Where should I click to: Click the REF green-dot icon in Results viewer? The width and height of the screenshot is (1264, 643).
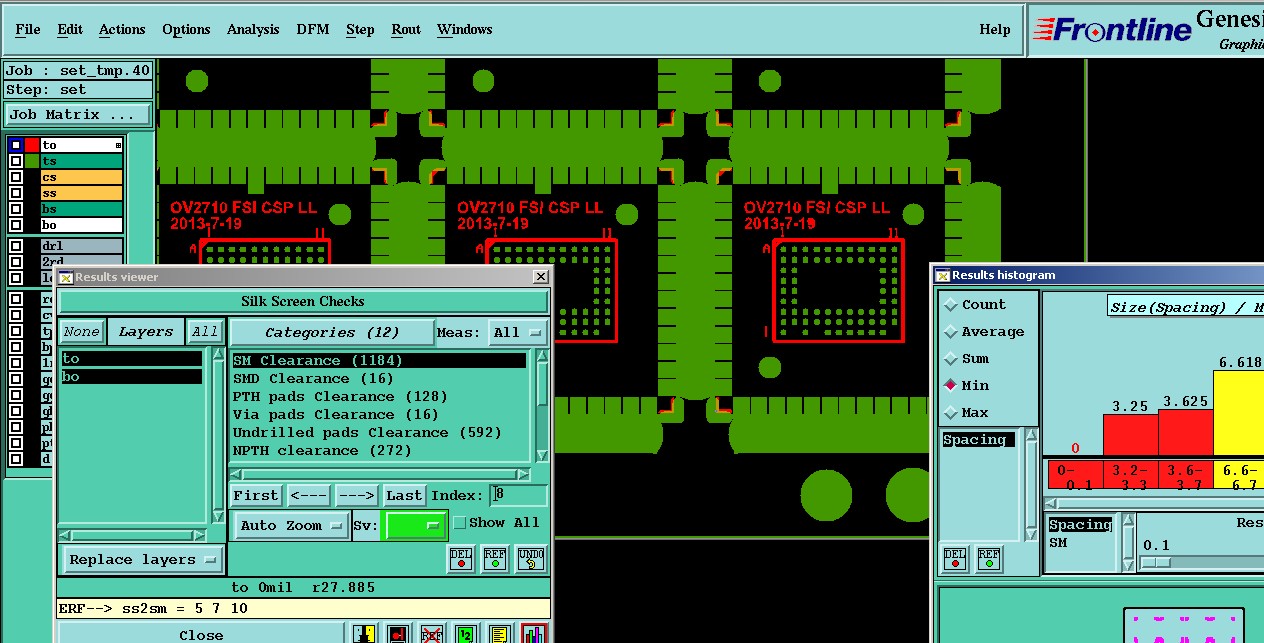pyautogui.click(x=495, y=559)
